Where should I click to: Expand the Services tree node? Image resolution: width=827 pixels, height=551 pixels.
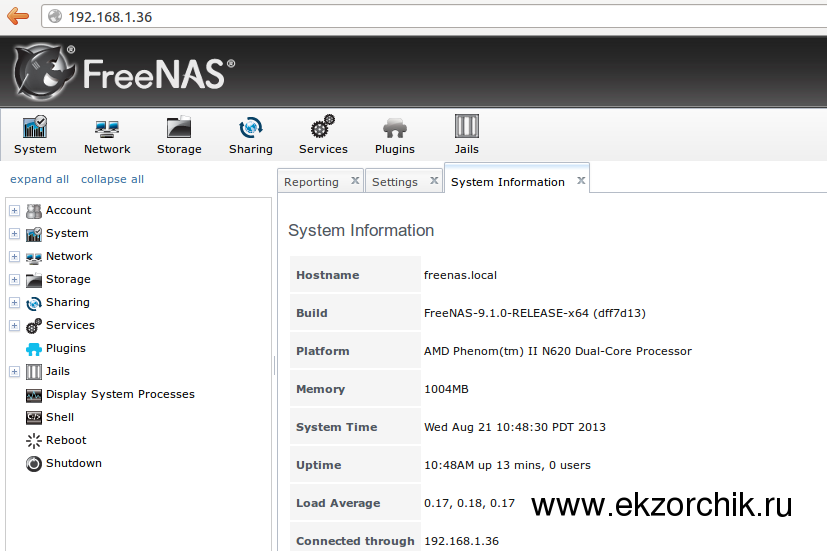[x=14, y=325]
